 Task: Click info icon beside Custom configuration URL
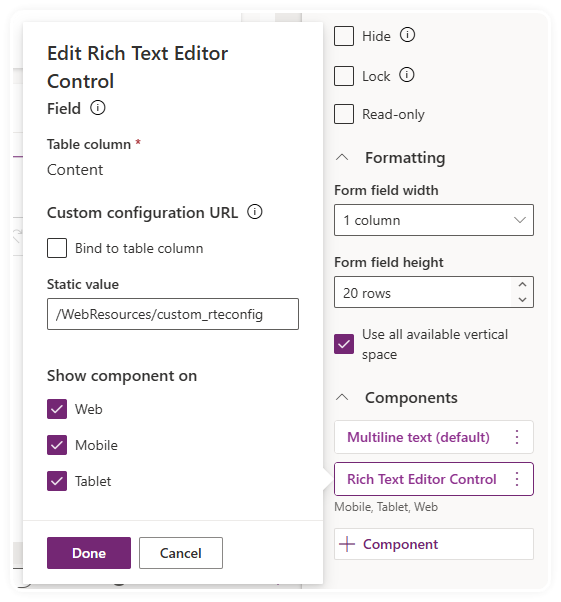255,212
